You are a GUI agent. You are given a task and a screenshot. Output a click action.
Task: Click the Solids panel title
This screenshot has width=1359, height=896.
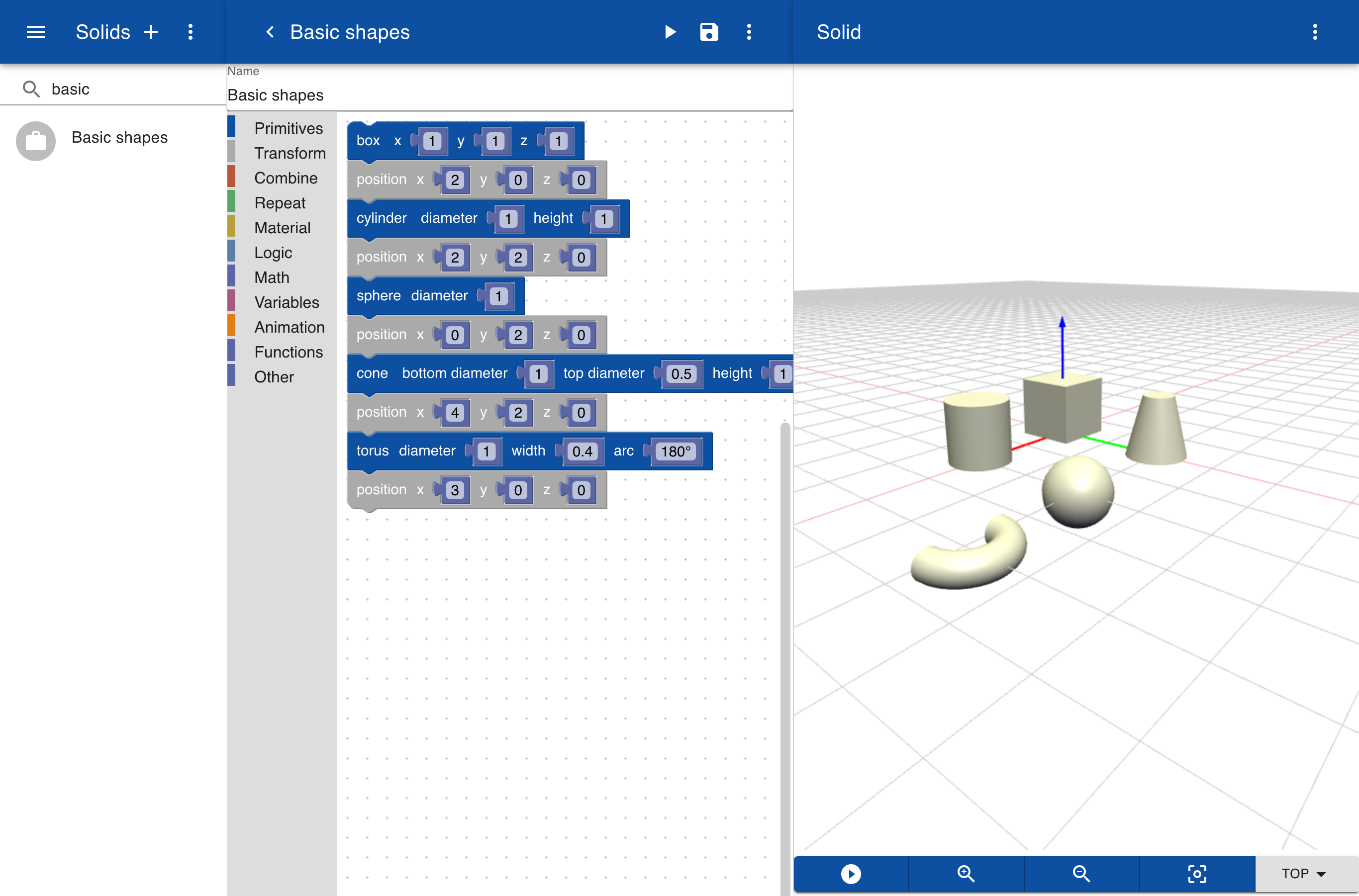[x=103, y=32]
